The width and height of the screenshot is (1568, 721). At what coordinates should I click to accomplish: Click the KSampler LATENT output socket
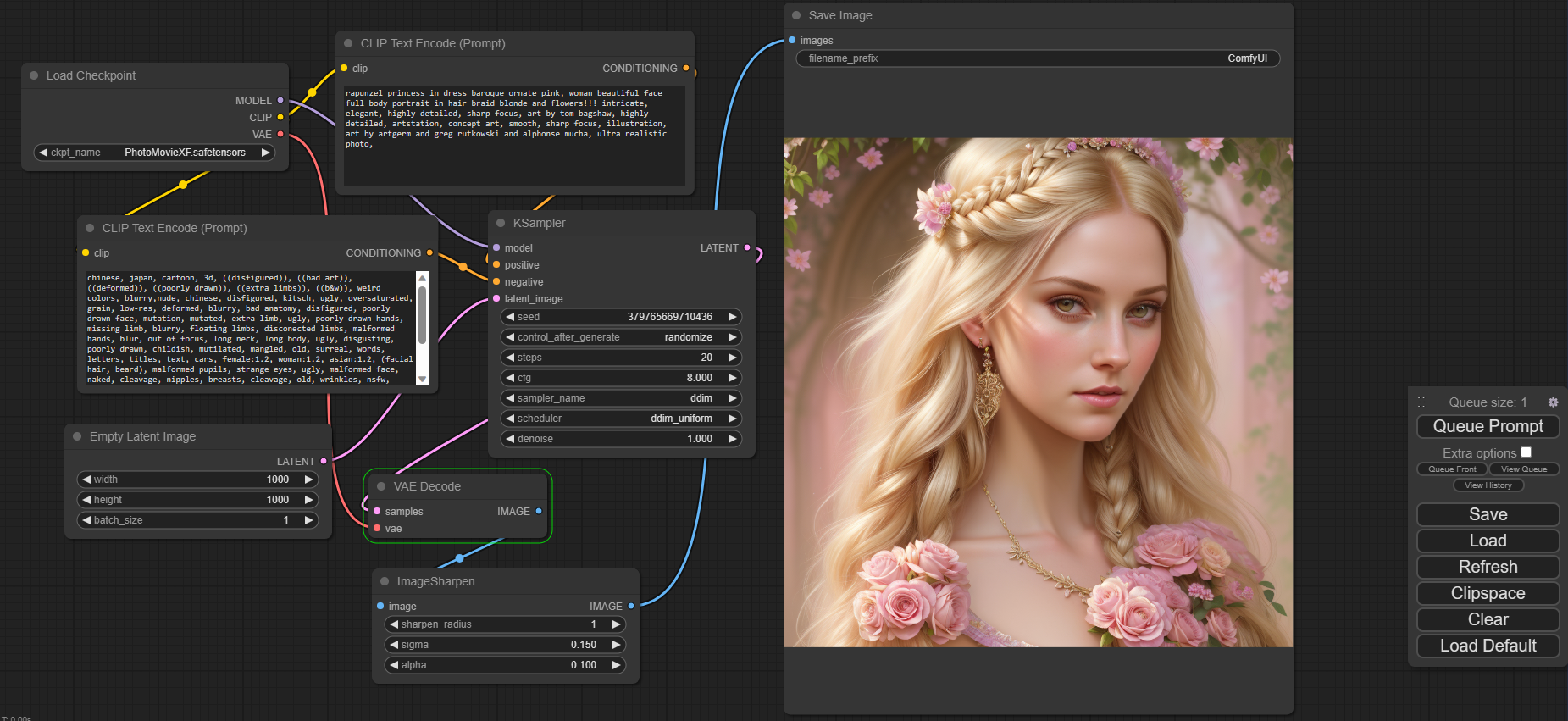[746, 248]
